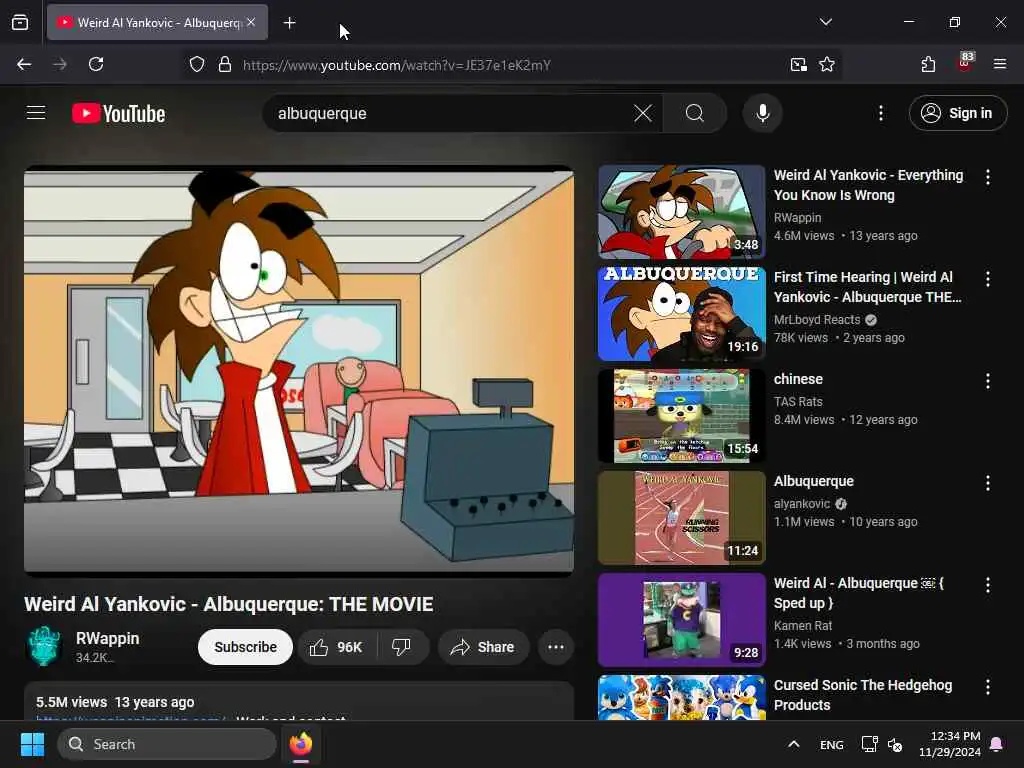This screenshot has width=1024, height=768.
Task: Open options for Everything You Know Is Wrong
Action: 987,176
